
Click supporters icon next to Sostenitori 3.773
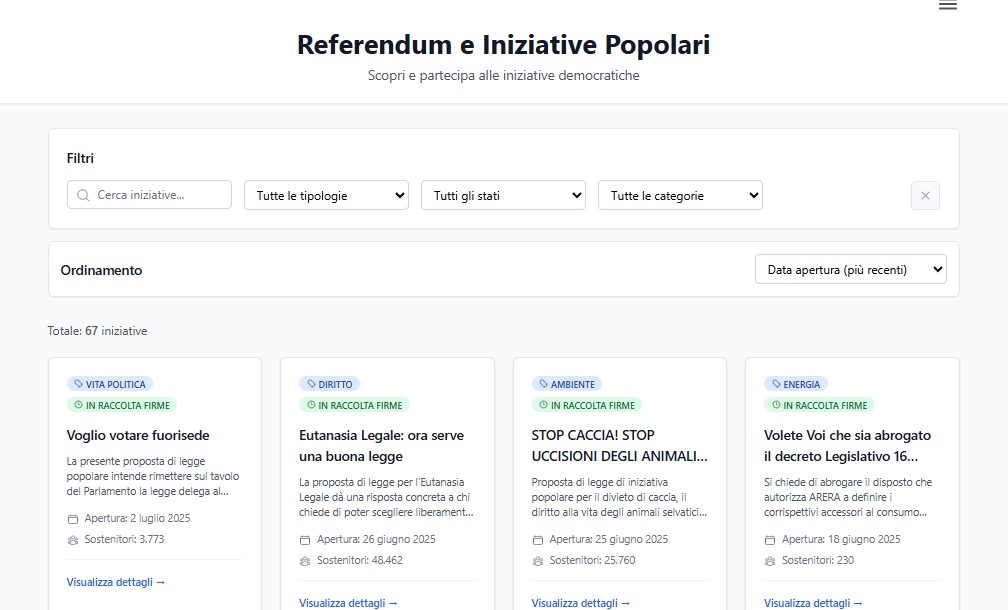[72, 539]
